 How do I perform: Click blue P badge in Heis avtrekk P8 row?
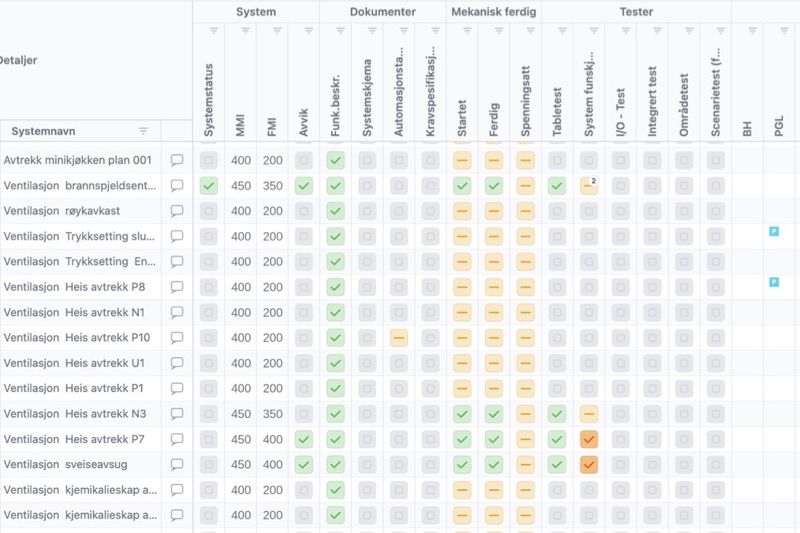774,282
